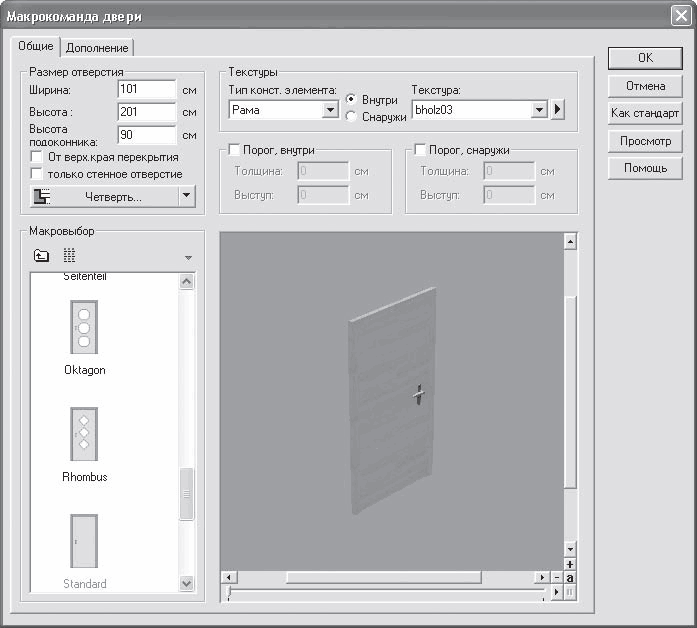Expand the Текстура bholz03 dropdown
This screenshot has width=697, height=628.
[540, 110]
